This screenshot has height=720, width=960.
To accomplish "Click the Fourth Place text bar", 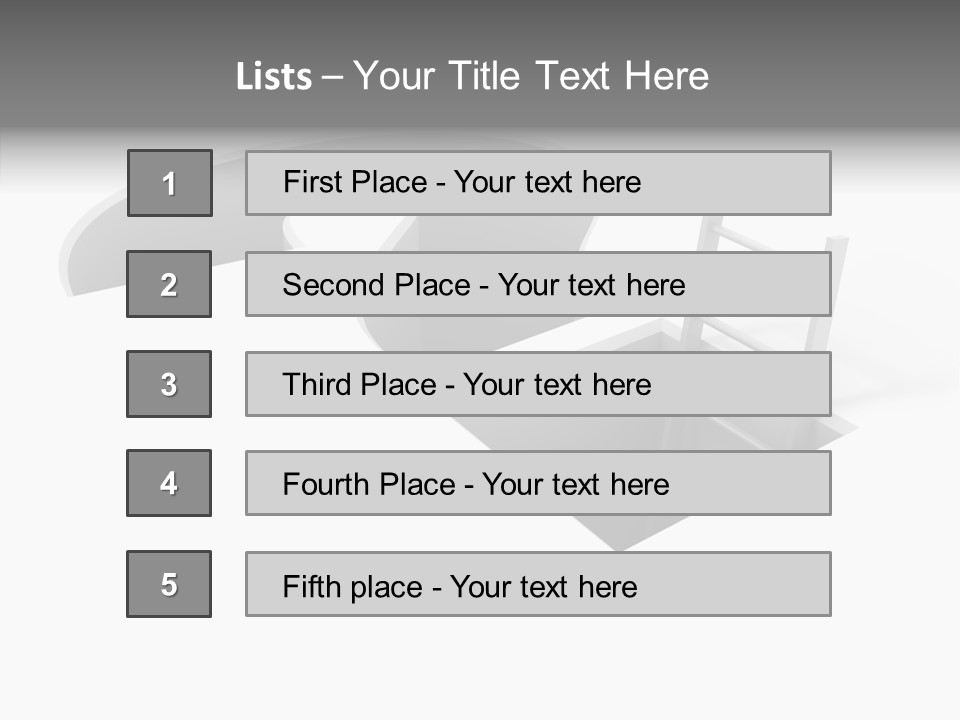I will [x=538, y=483].
